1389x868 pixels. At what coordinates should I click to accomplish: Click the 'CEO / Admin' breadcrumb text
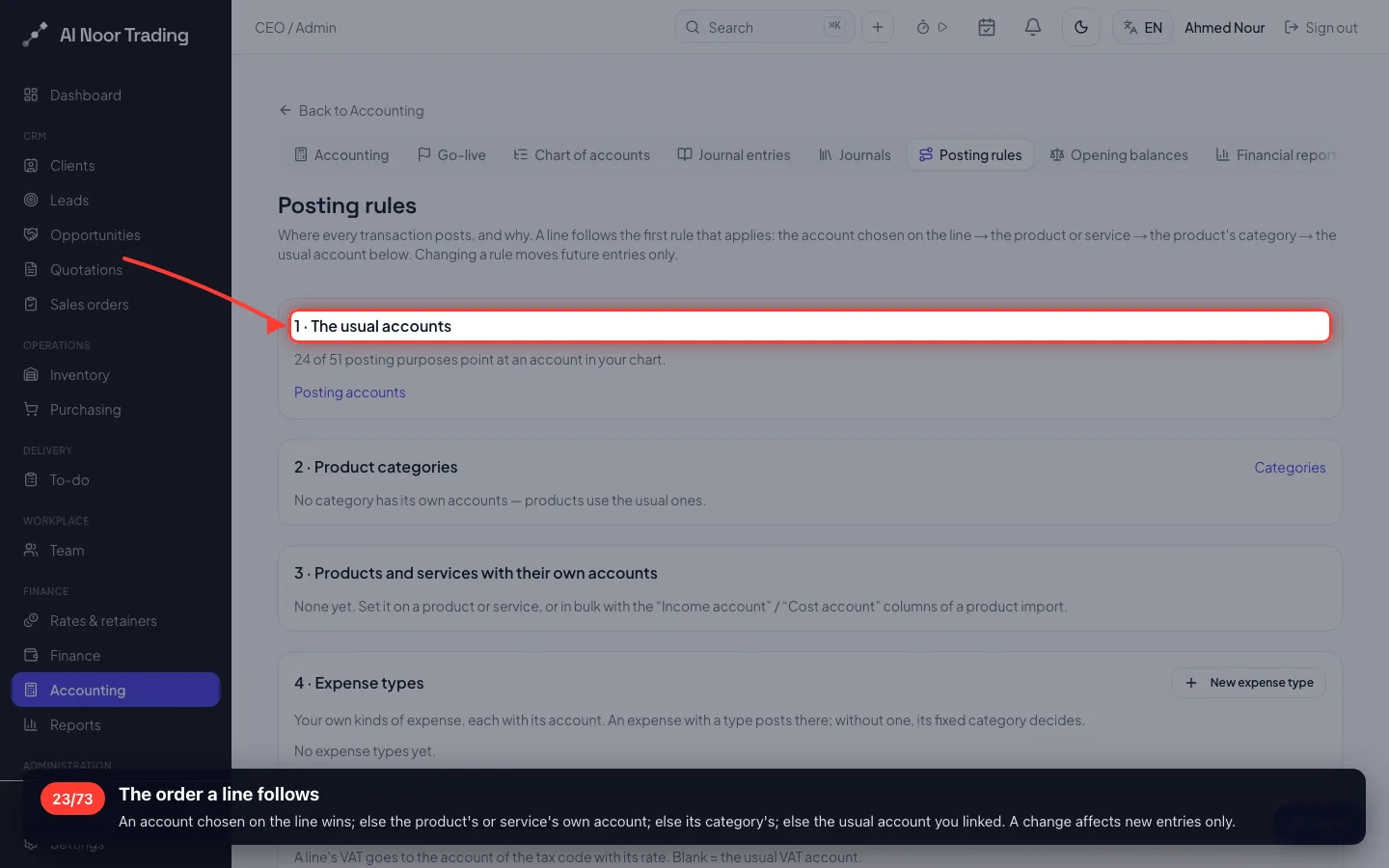(295, 28)
